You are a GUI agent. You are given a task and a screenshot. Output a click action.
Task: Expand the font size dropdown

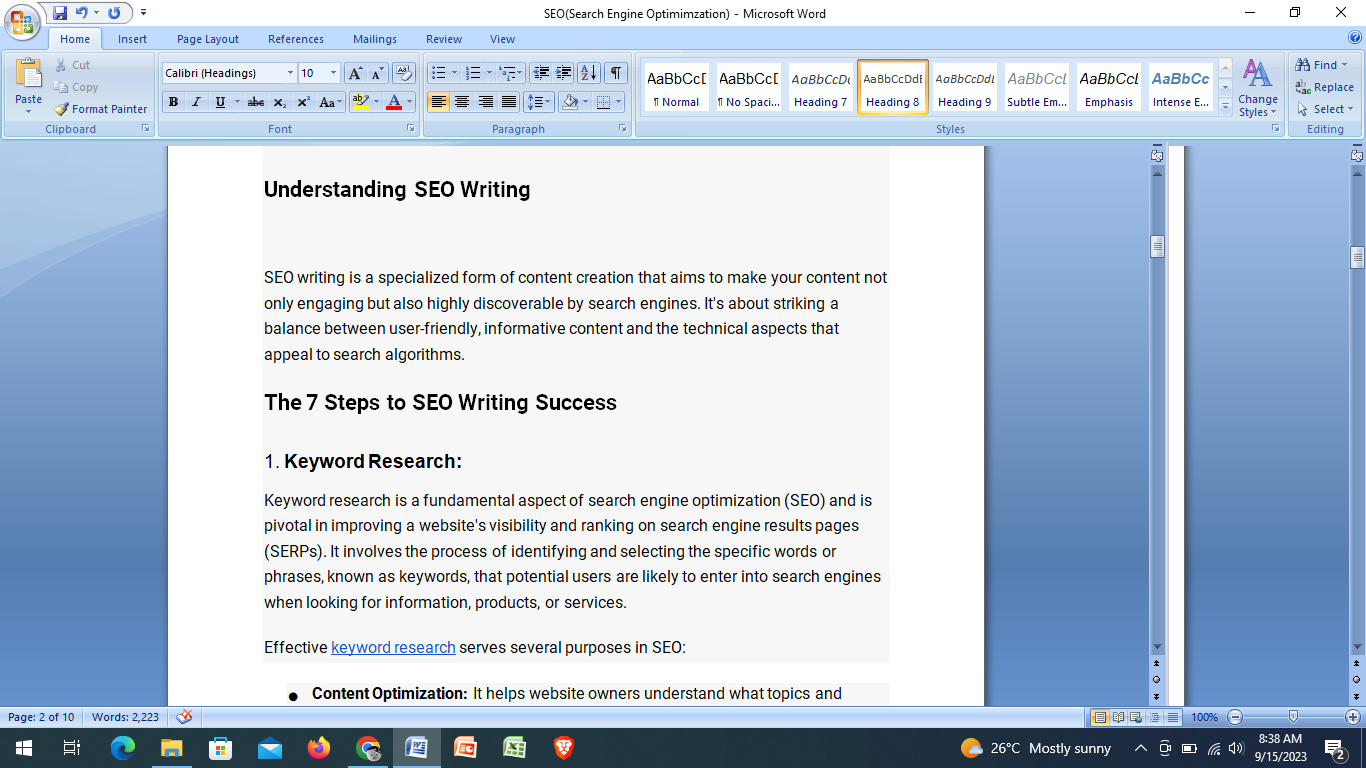tap(334, 73)
